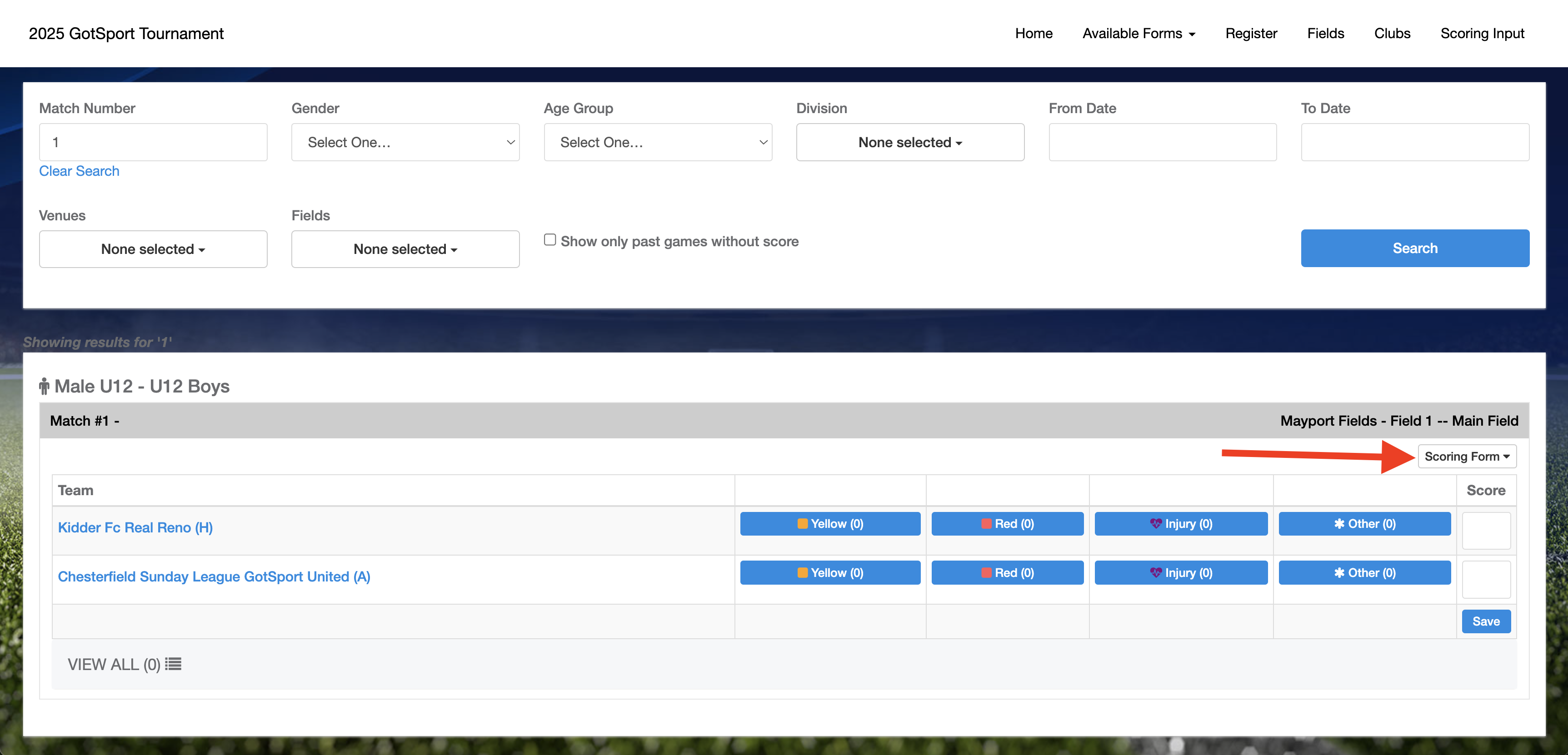
Task: Click the Clear Search link
Action: [79, 171]
